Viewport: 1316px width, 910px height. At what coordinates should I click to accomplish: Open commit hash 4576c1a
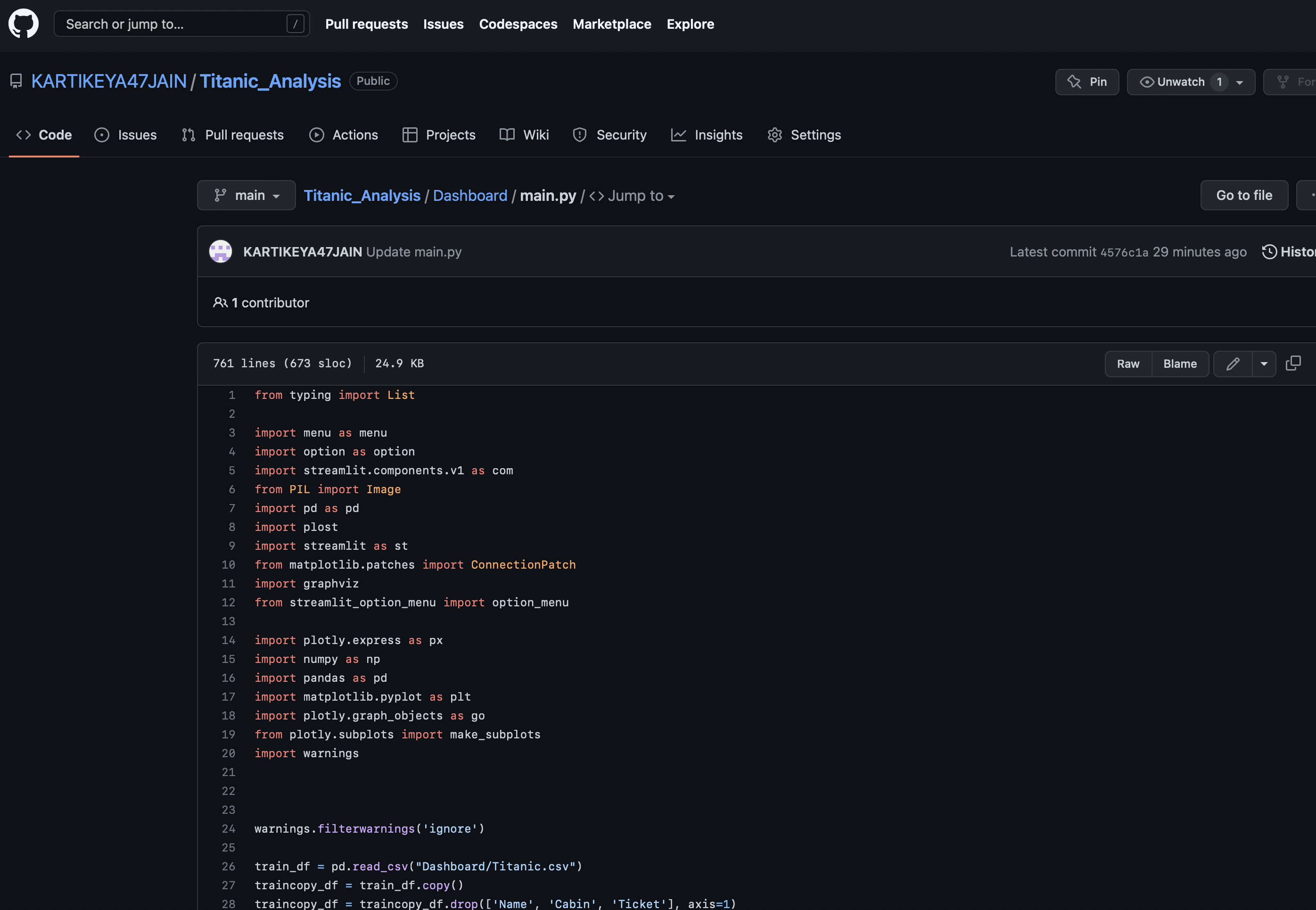point(1124,253)
